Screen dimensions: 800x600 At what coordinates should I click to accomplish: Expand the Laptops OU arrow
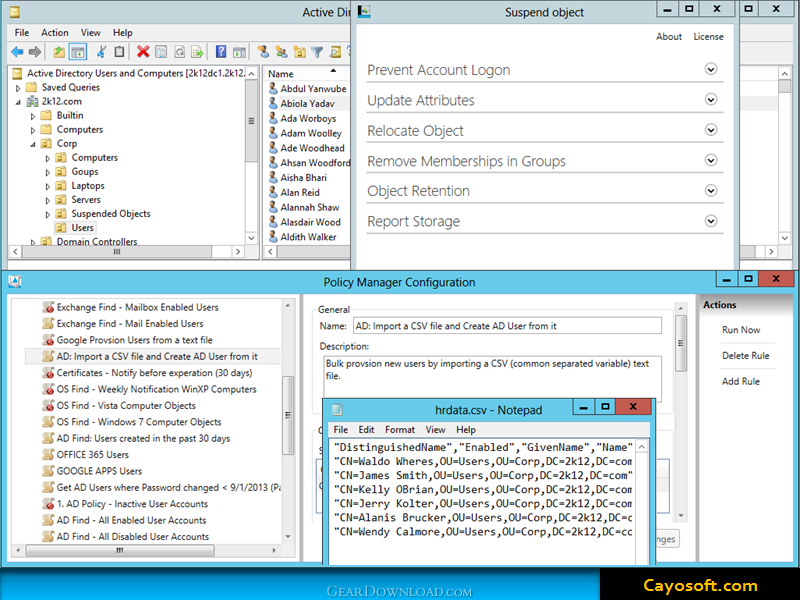[x=48, y=186]
